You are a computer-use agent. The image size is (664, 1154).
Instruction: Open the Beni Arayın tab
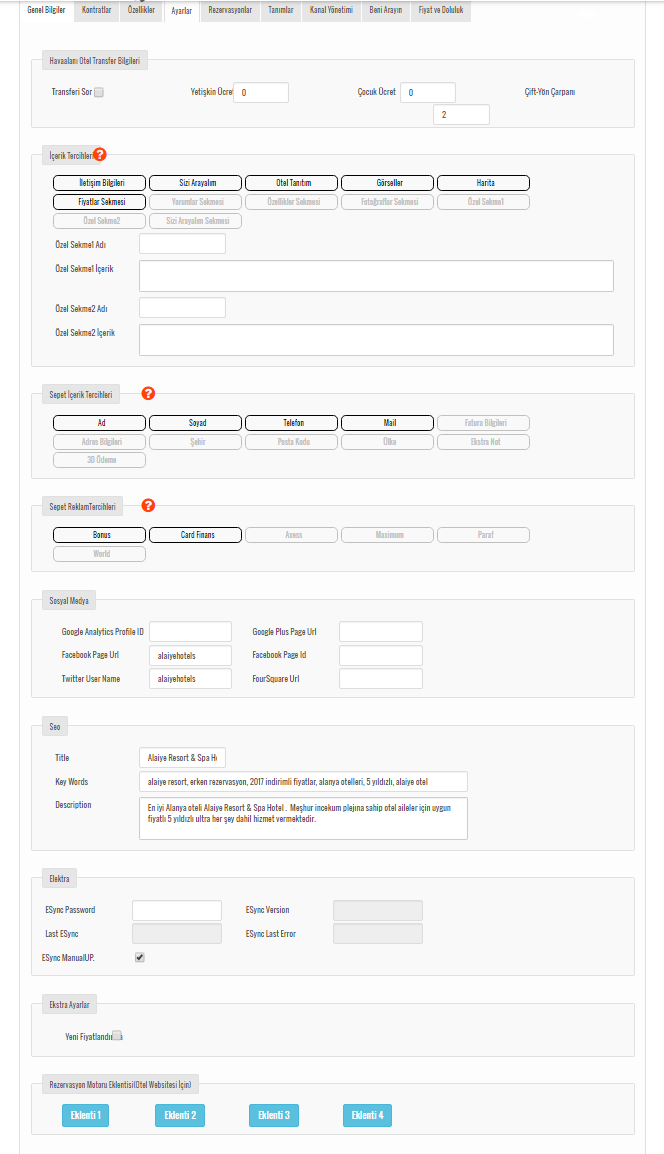click(x=386, y=10)
